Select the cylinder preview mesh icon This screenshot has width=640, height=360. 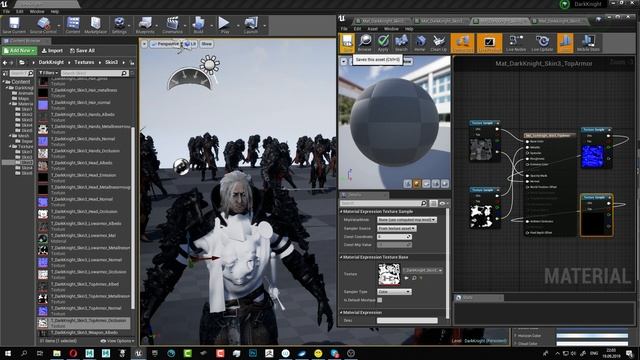coord(407,184)
